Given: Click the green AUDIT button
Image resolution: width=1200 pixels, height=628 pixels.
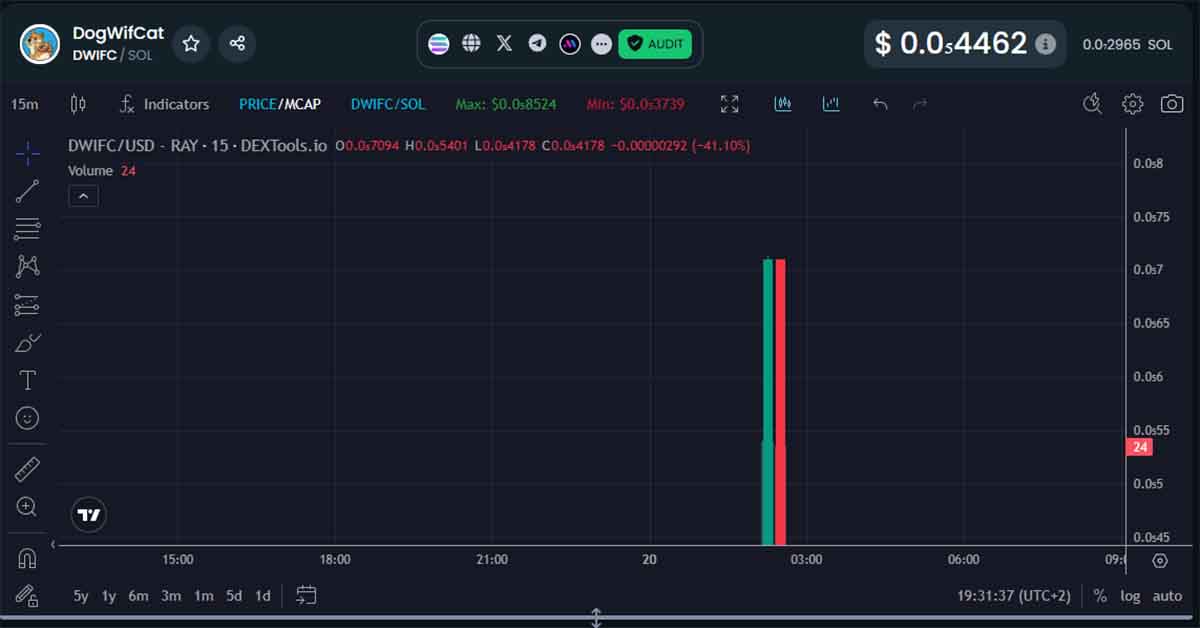Looking at the screenshot, I should 655,44.
